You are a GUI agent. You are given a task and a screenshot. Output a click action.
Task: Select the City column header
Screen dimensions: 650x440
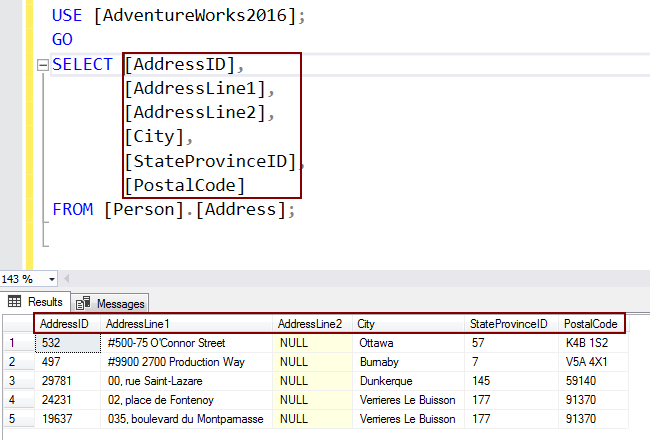coord(366,324)
